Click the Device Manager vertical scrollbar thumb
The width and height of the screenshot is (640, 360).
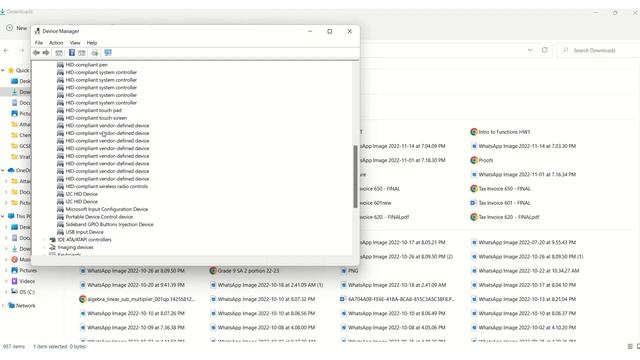(x=356, y=176)
